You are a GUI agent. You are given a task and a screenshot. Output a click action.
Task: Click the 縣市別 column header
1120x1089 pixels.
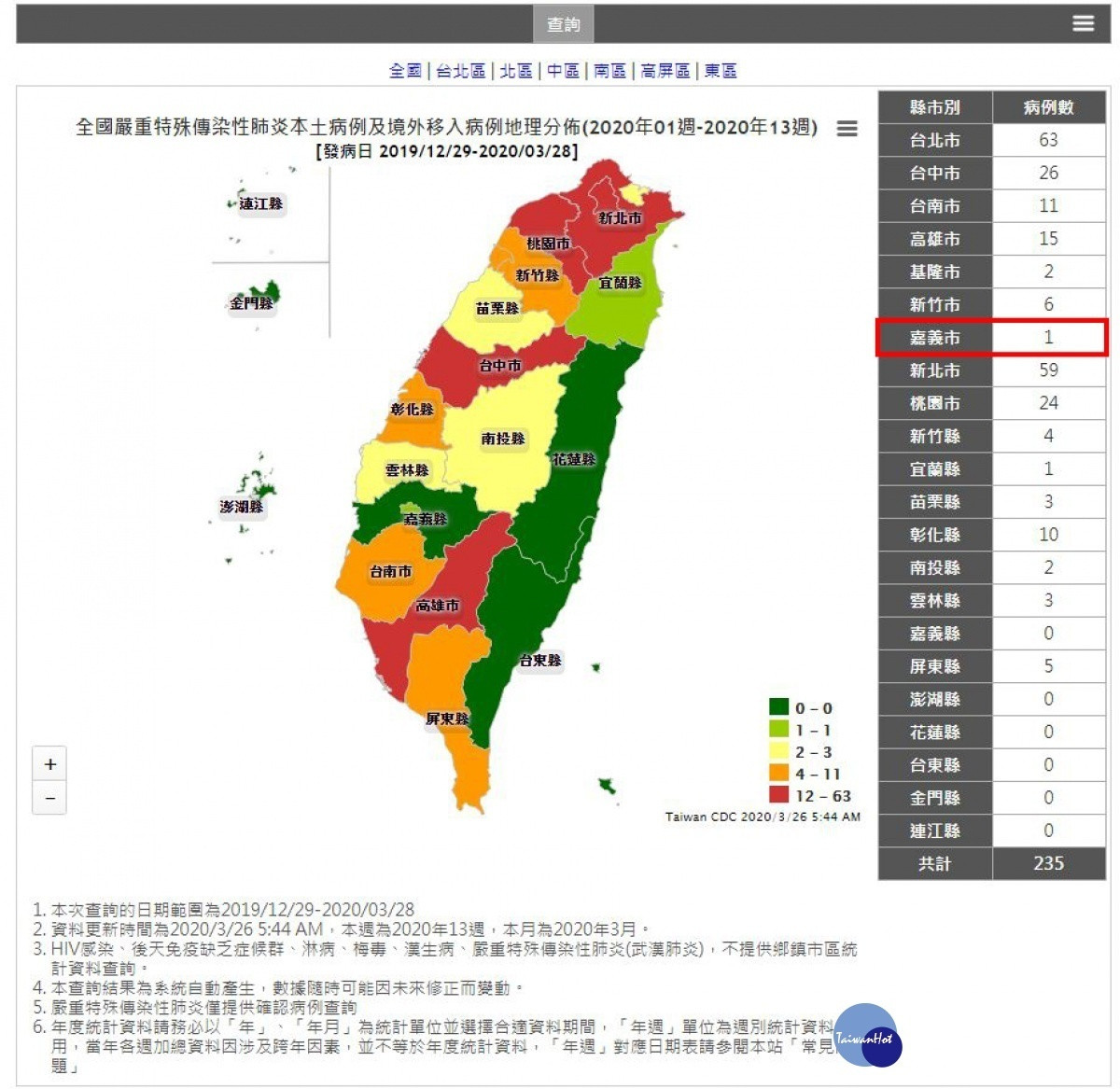coord(934,107)
